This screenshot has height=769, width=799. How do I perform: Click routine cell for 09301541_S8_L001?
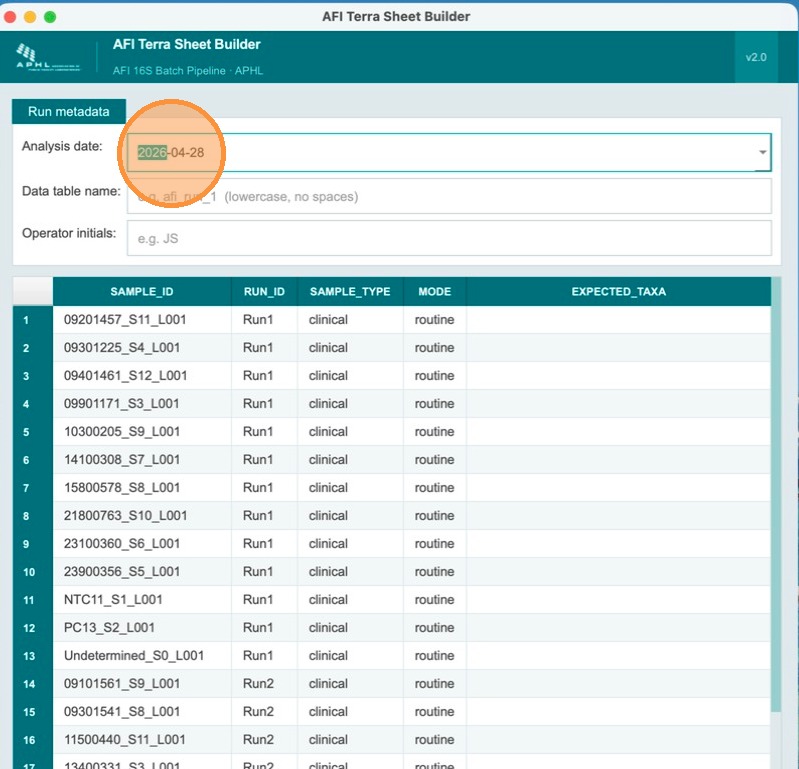pos(434,712)
